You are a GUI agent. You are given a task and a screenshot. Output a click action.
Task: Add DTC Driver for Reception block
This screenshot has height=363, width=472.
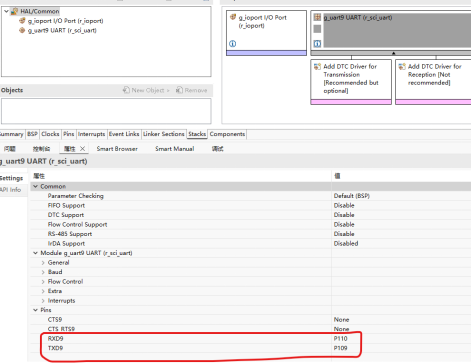pos(433,82)
